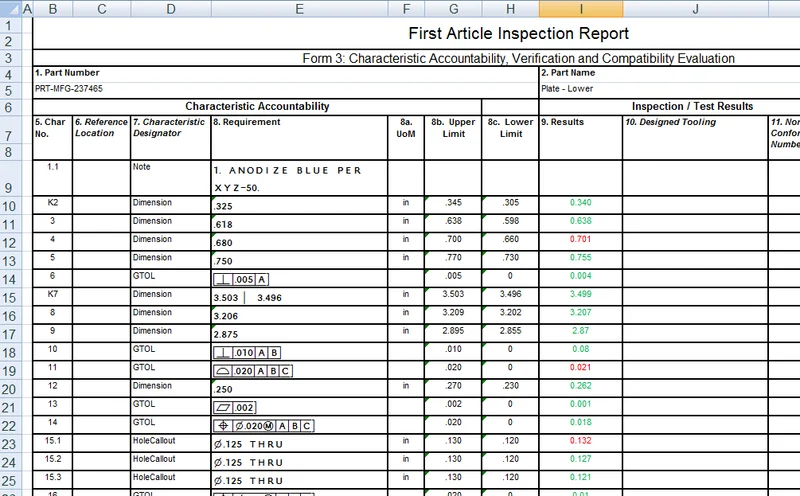The image size is (800, 496).
Task: Click the First Article Inspection Report title
Action: 518,33
